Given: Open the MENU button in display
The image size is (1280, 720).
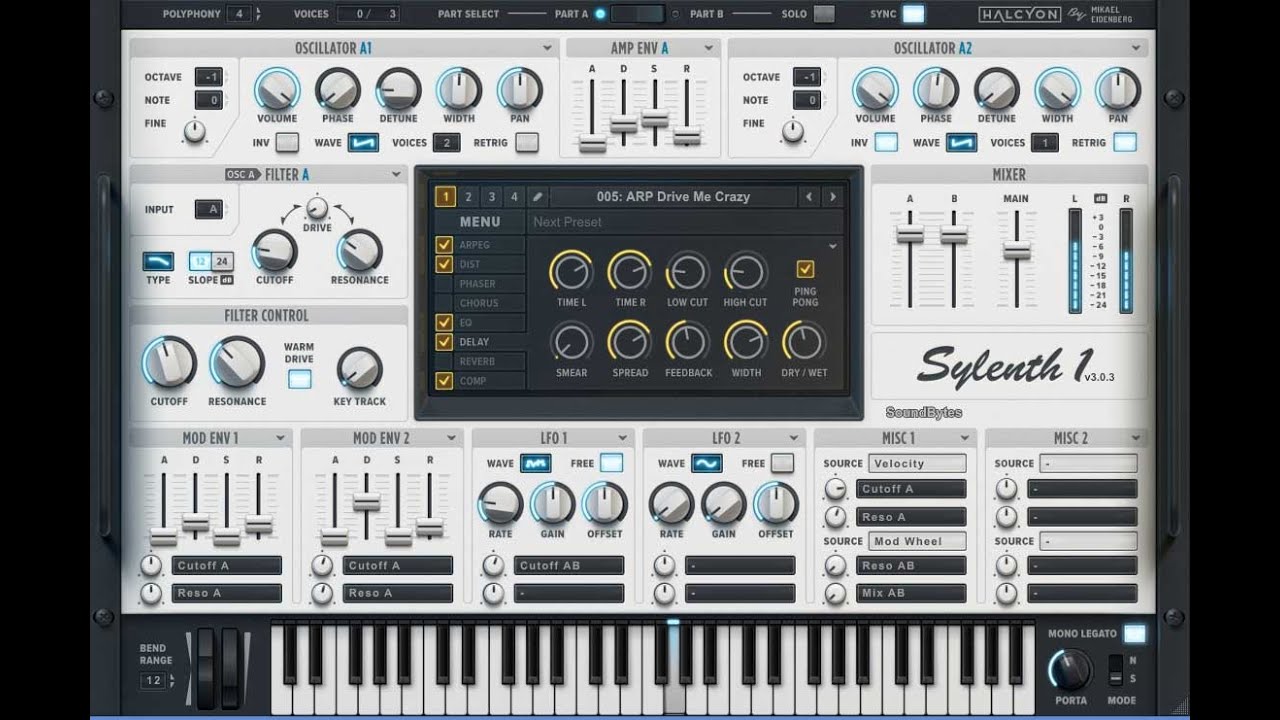Looking at the screenshot, I should [480, 222].
